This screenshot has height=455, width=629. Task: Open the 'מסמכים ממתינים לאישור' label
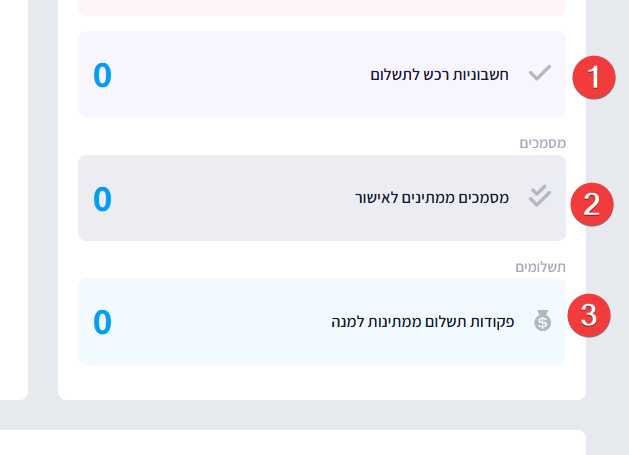pyautogui.click(x=432, y=198)
